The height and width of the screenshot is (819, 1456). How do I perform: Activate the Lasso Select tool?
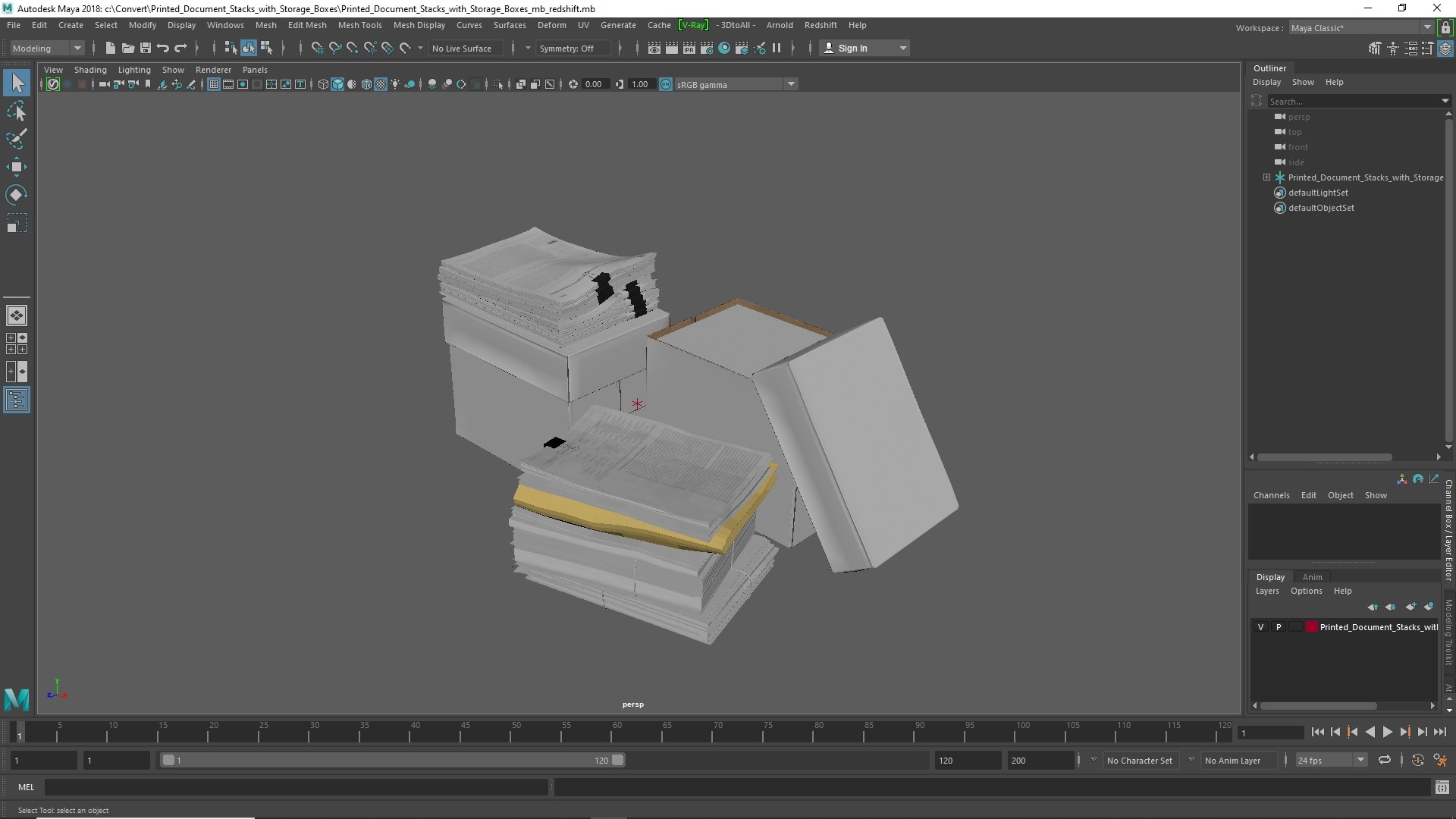click(x=17, y=111)
